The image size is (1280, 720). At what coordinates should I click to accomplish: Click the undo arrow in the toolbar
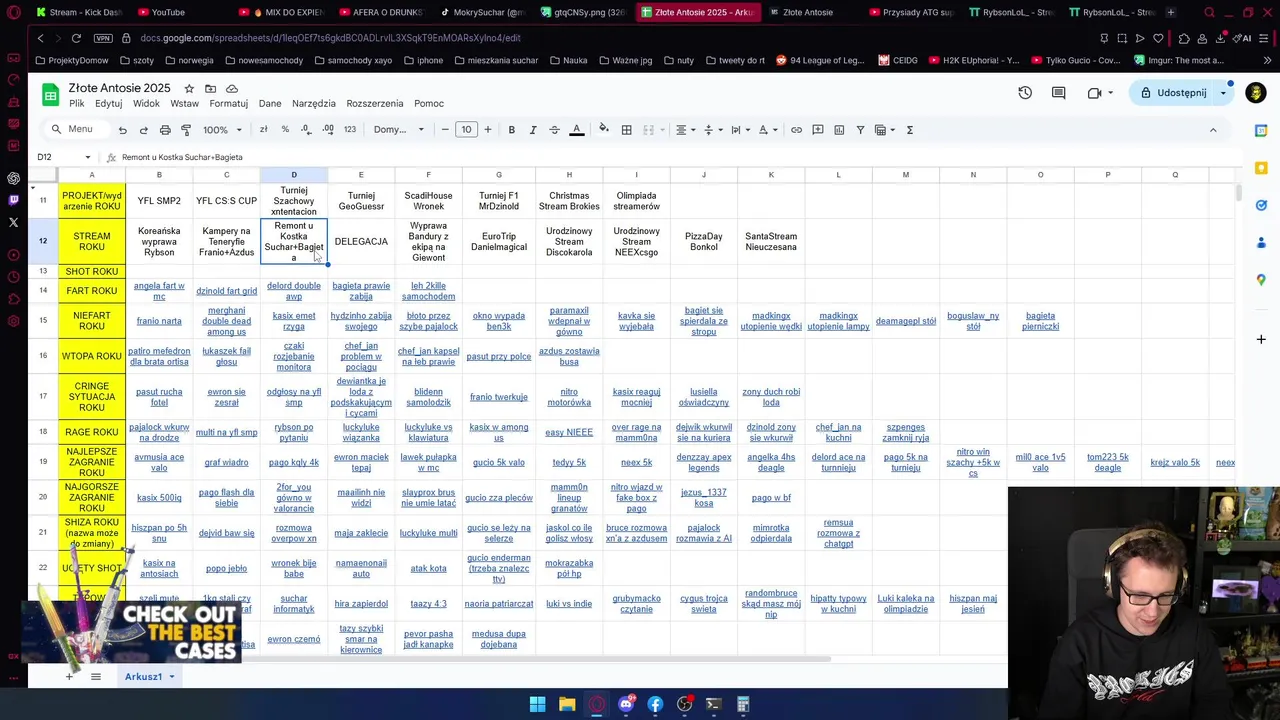[122, 130]
